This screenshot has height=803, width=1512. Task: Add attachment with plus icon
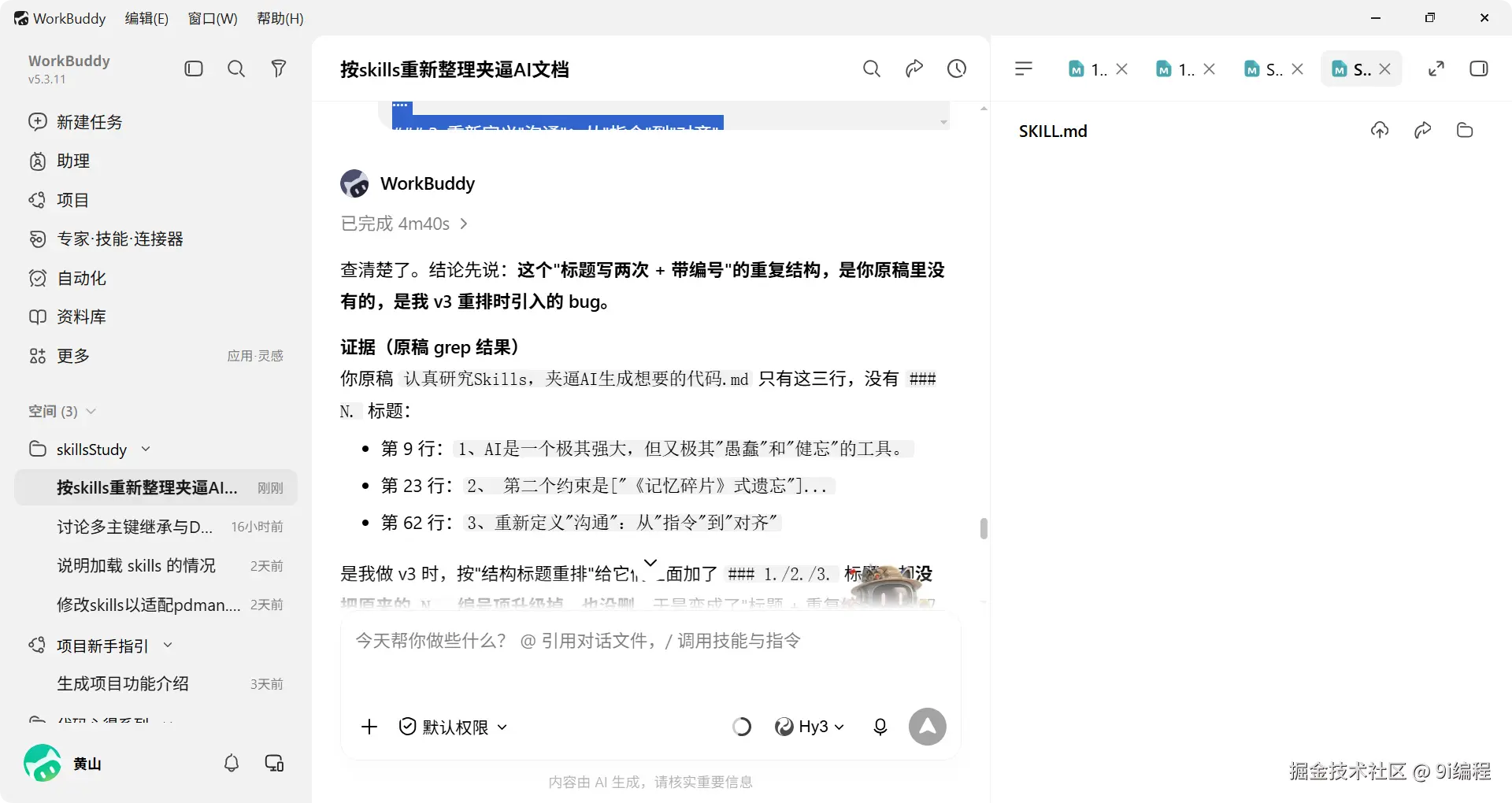click(x=369, y=727)
